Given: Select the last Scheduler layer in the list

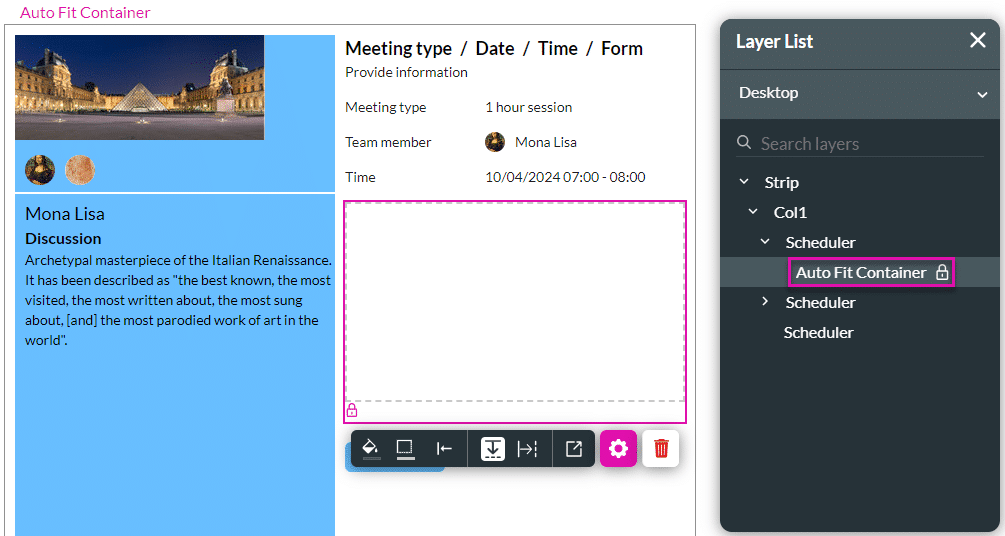Looking at the screenshot, I should (818, 332).
